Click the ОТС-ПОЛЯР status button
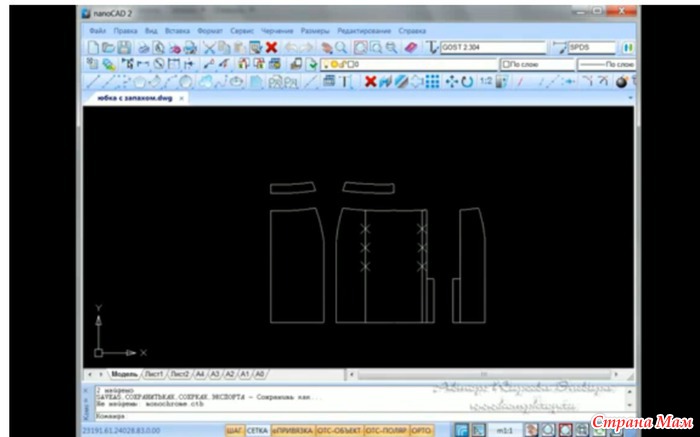 coord(385,429)
